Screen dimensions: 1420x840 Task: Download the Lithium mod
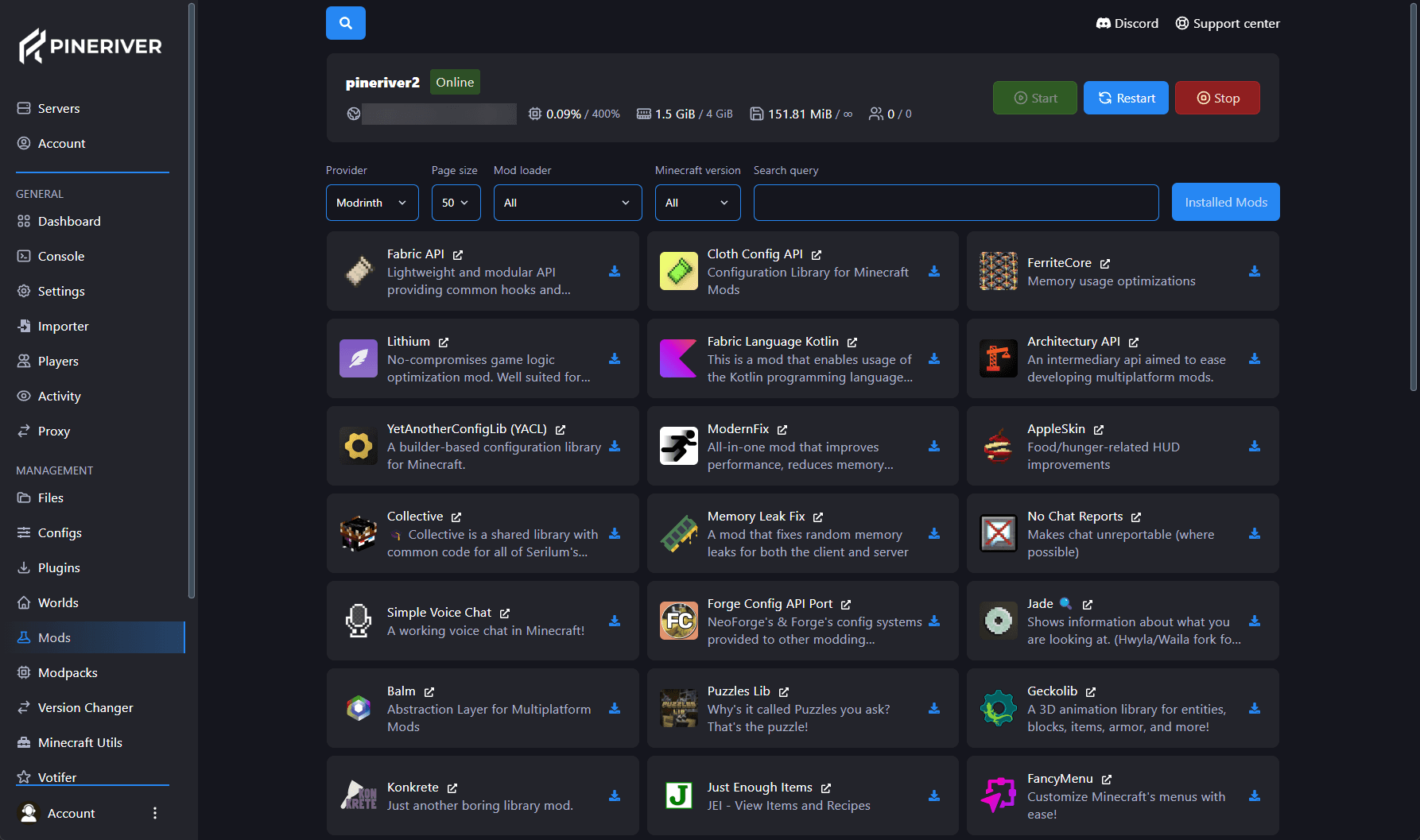point(615,358)
